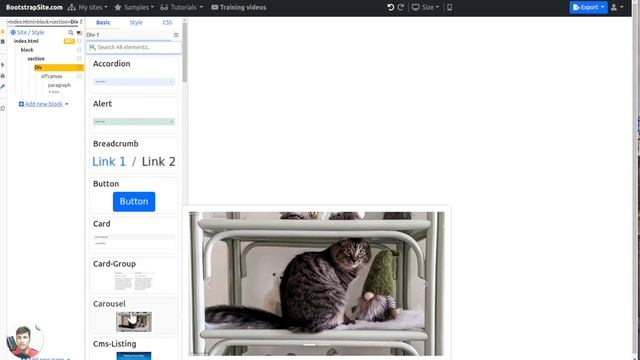Screen dimensions: 640x360
Task: Click the search magnifier in Site panel
Action: (71, 32)
